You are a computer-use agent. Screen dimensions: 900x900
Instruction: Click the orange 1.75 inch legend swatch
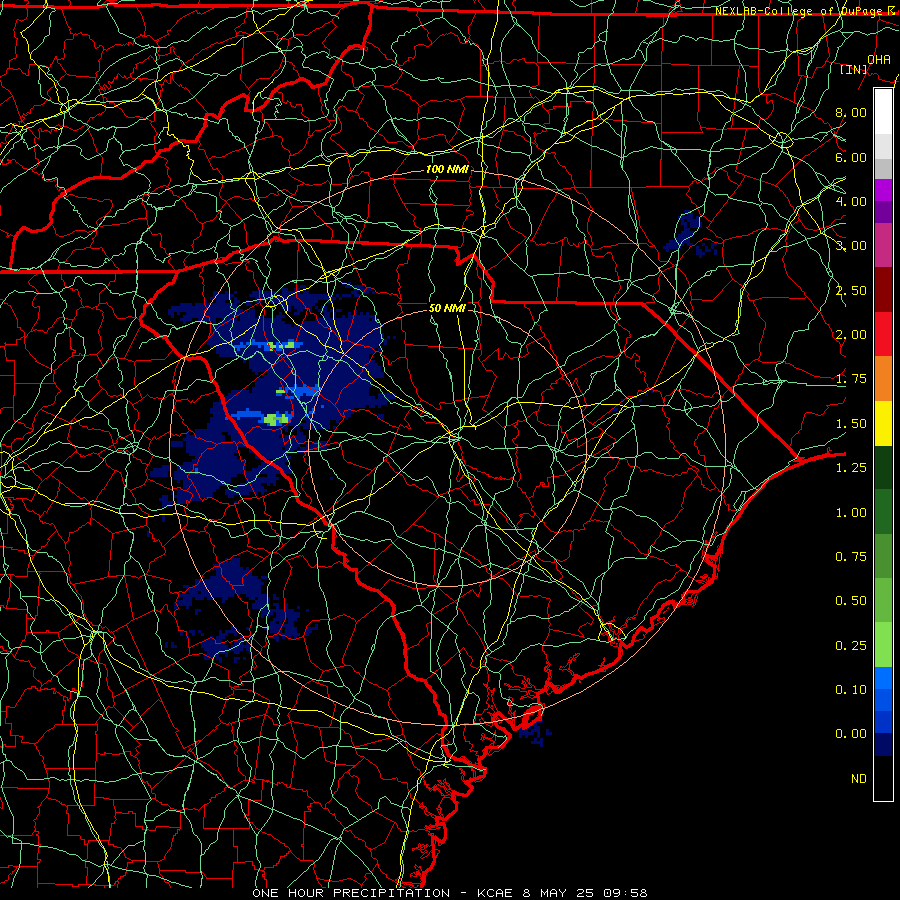pos(883,378)
